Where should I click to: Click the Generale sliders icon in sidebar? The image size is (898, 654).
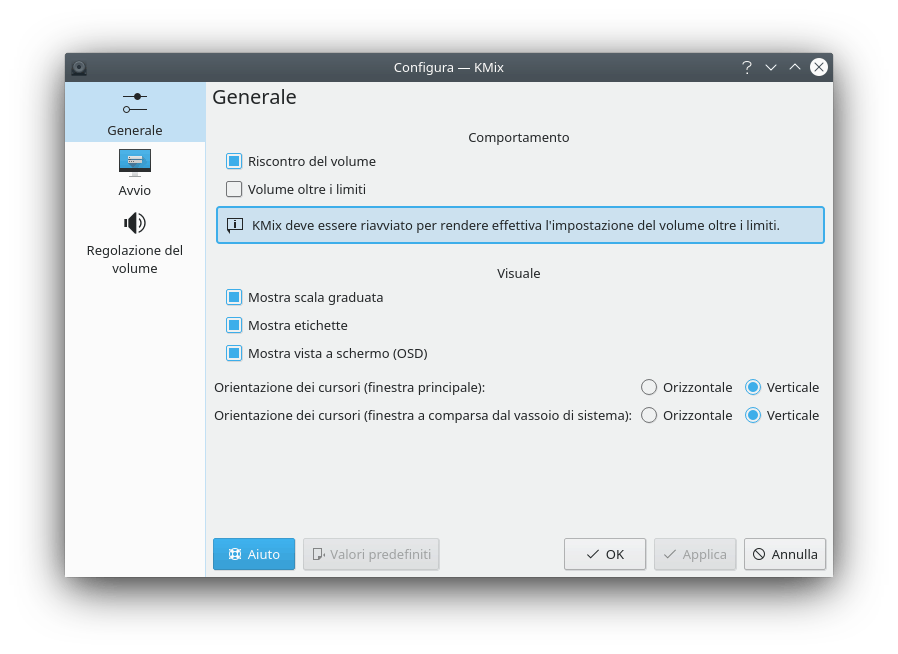coord(135,103)
